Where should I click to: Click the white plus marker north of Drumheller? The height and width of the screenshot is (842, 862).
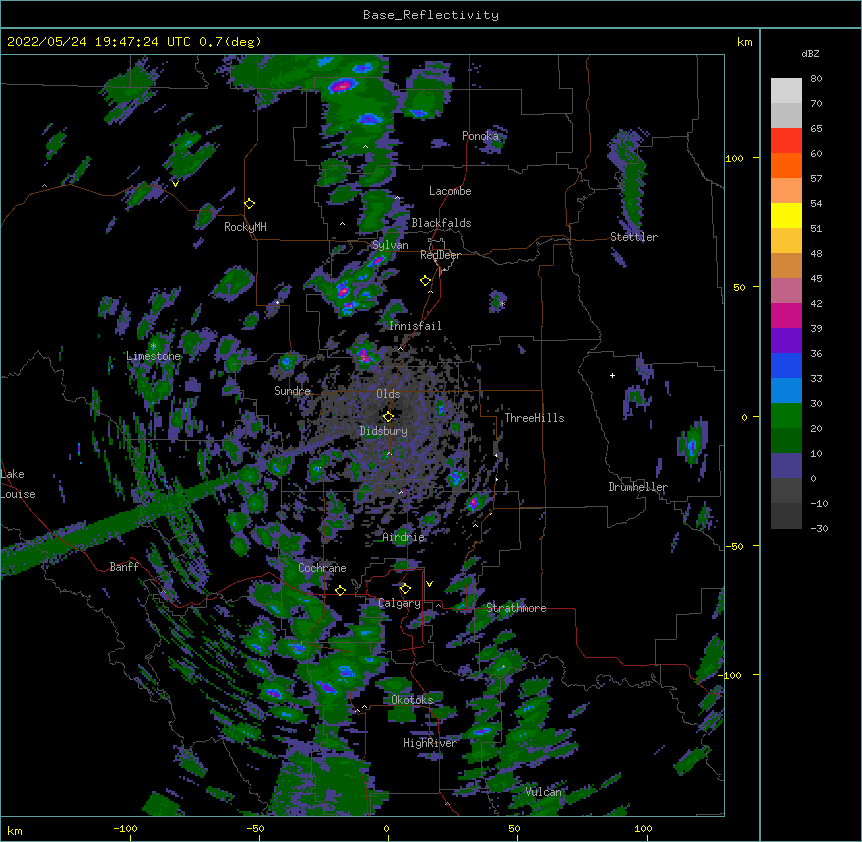(612, 375)
